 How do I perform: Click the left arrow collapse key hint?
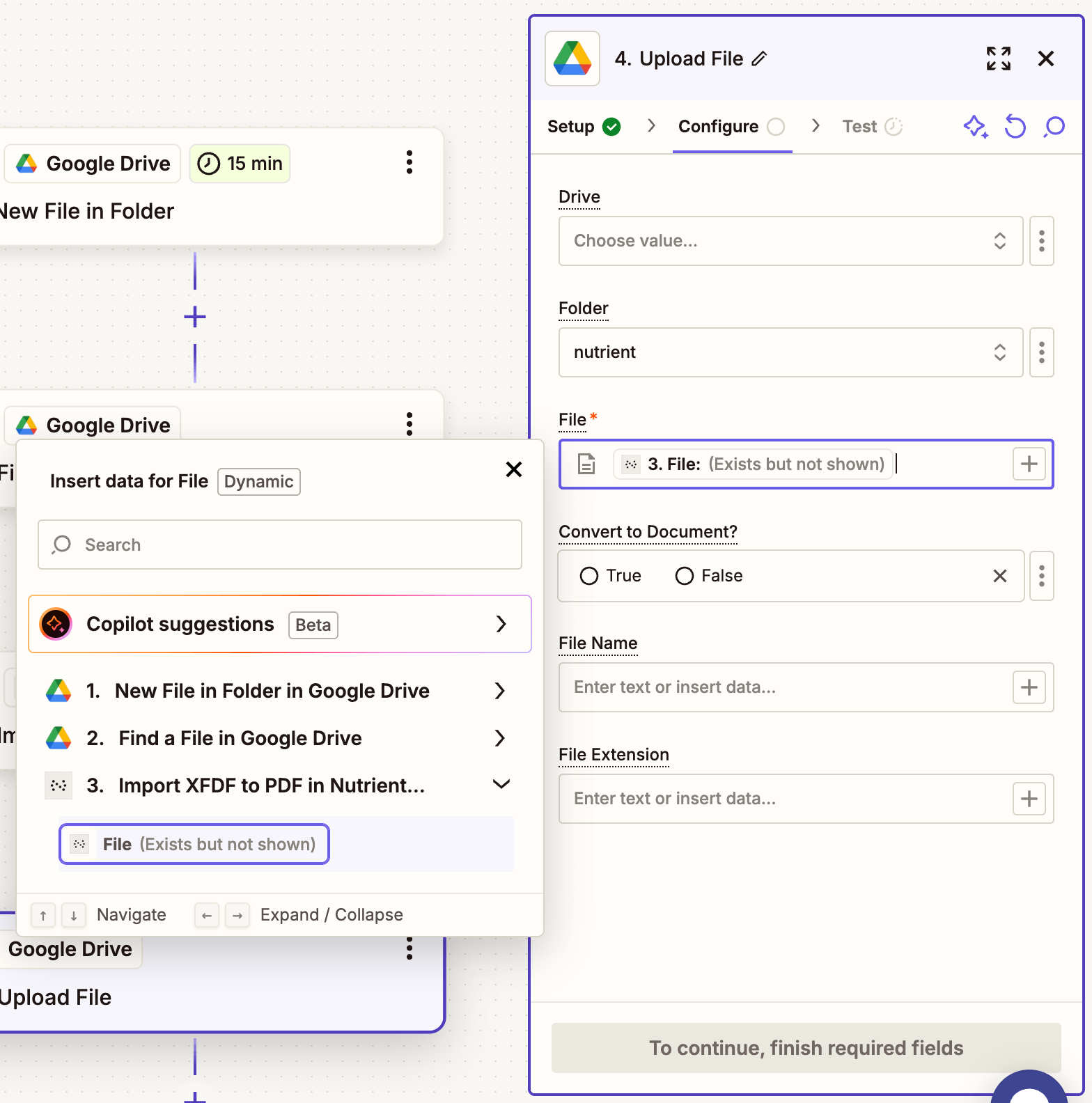(x=207, y=915)
